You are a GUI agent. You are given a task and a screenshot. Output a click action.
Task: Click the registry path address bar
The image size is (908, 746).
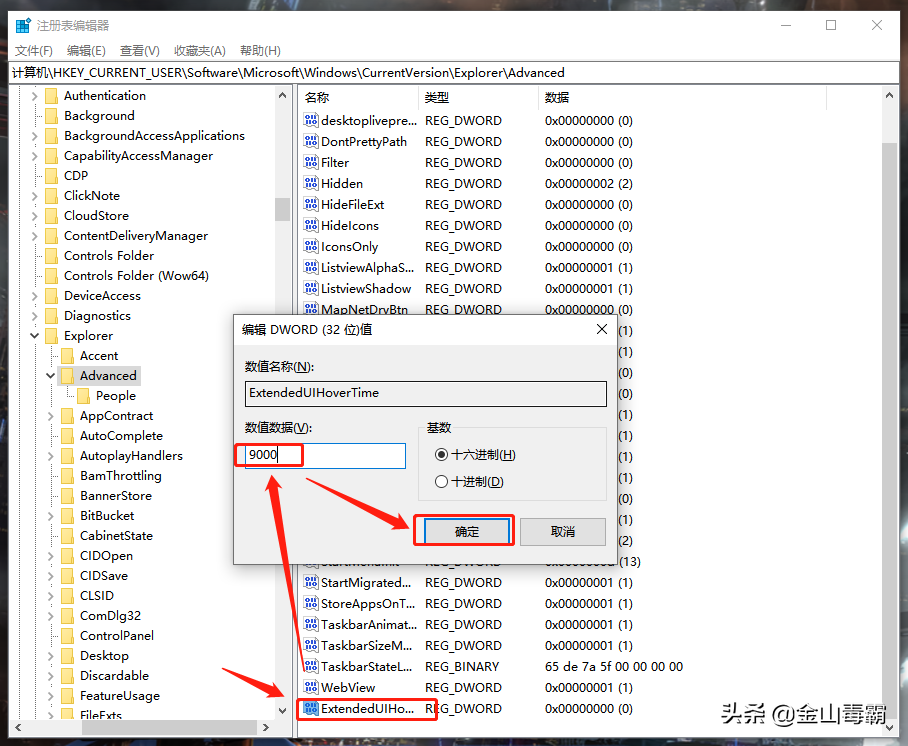point(453,73)
